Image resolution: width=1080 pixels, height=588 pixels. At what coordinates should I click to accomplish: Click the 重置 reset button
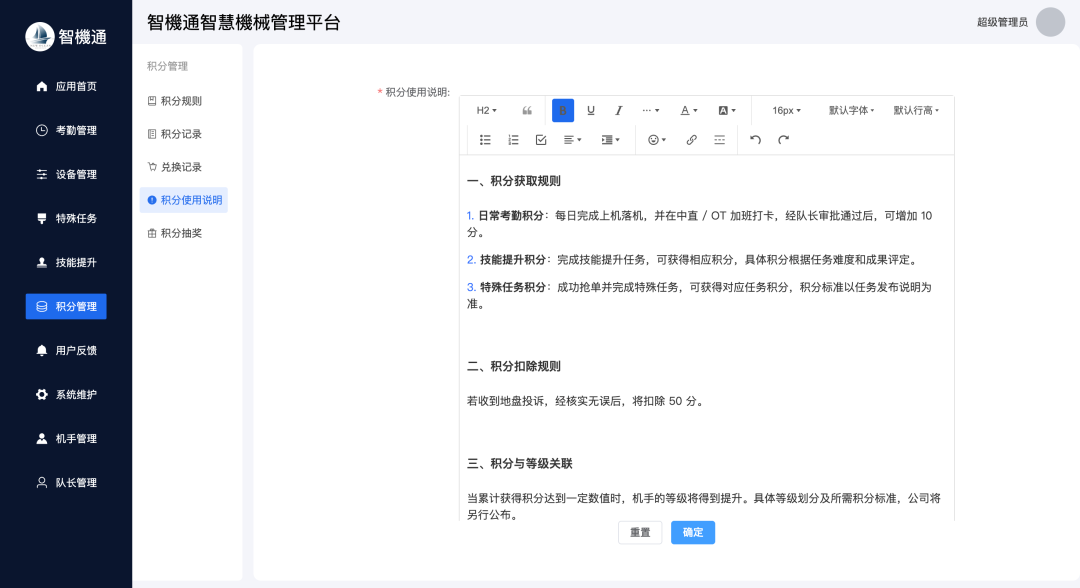coord(640,532)
